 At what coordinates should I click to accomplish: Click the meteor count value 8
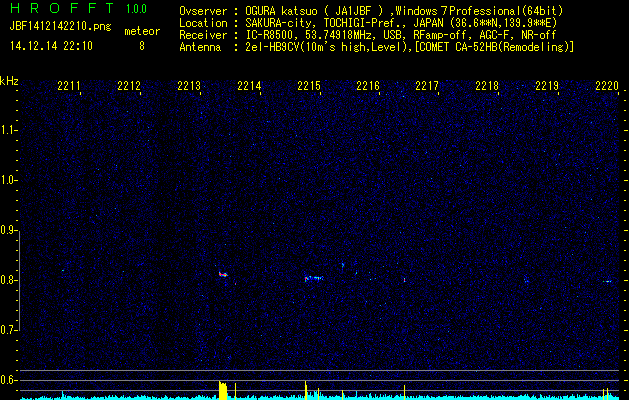coord(142,46)
